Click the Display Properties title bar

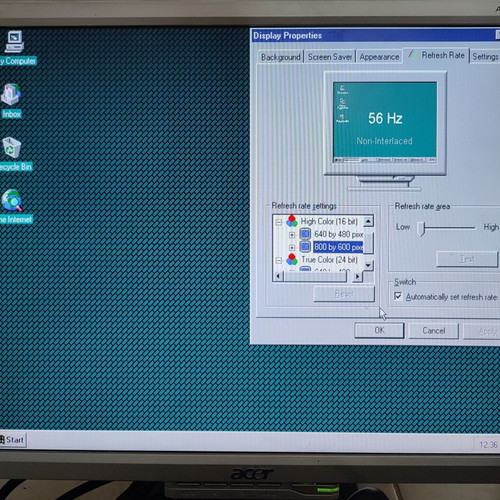pyautogui.click(x=375, y=35)
